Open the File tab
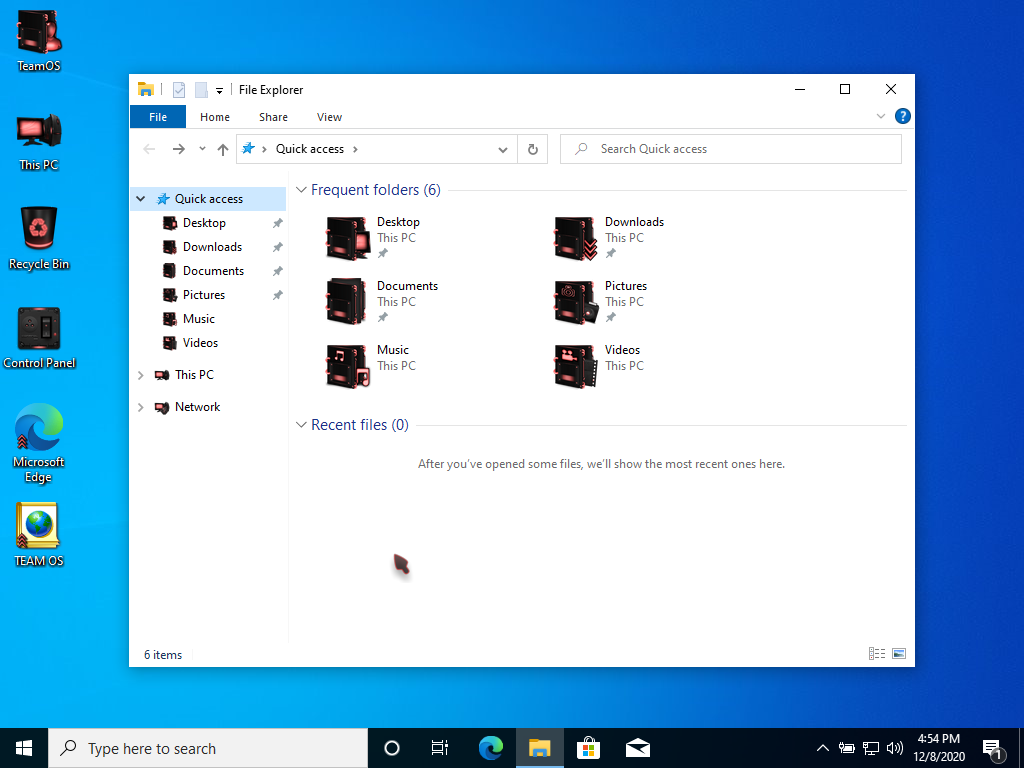1024x768 pixels. [x=158, y=117]
